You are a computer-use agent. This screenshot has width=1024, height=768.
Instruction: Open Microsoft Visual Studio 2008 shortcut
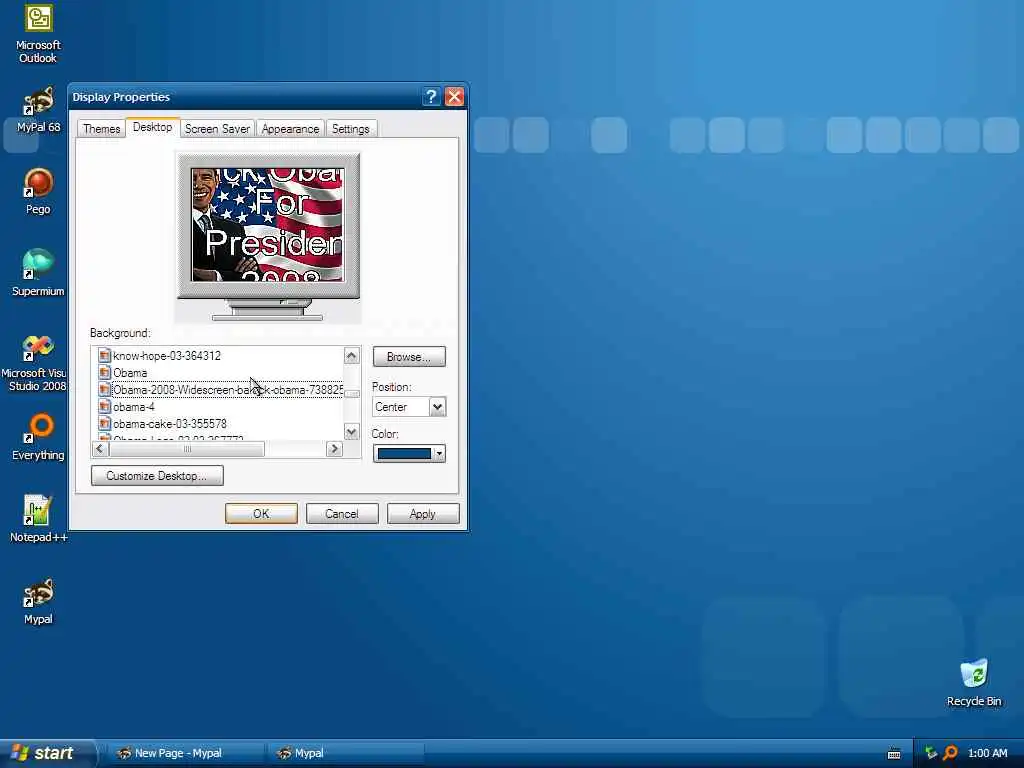(x=37, y=363)
